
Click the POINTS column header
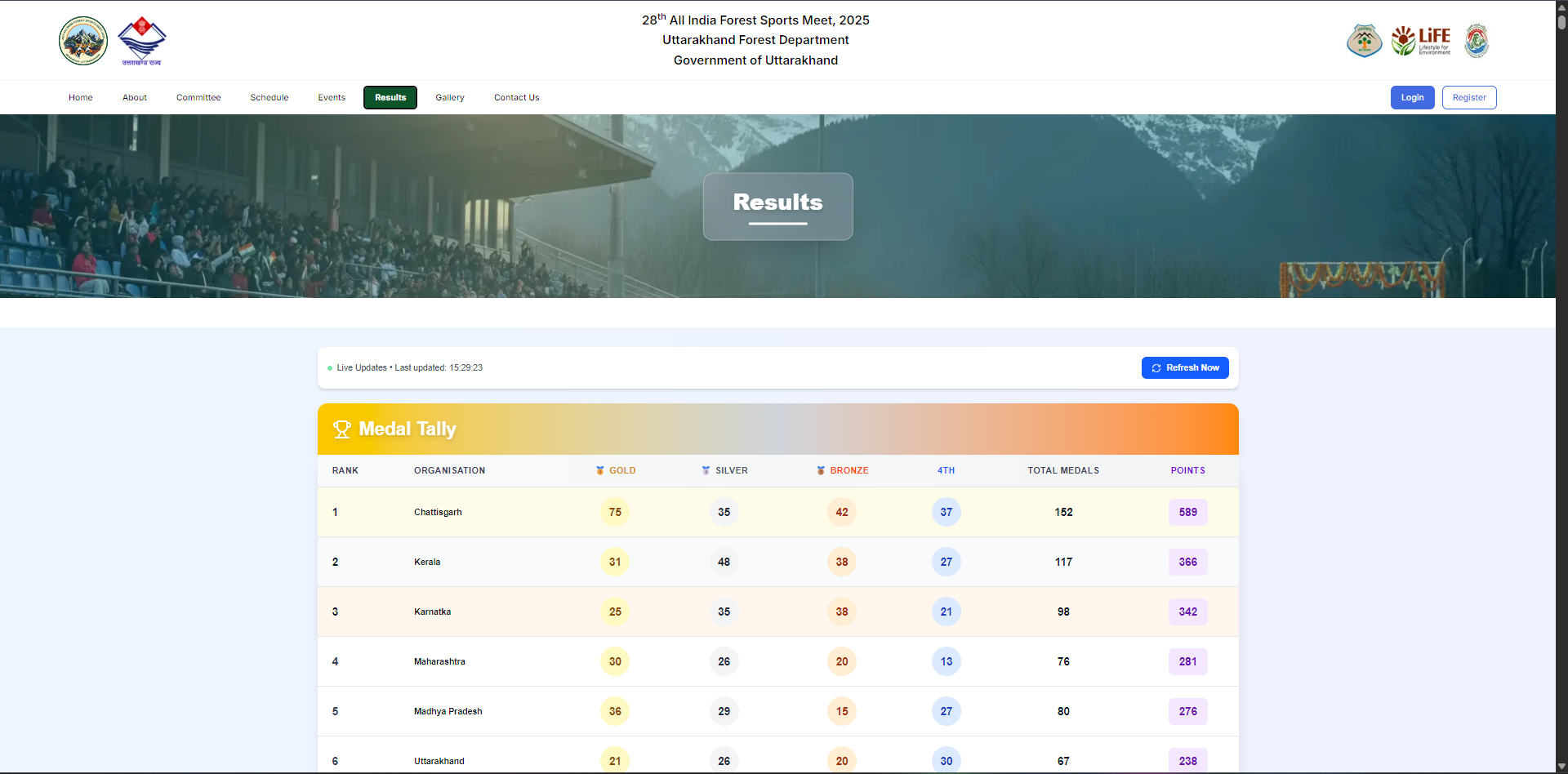click(x=1188, y=470)
